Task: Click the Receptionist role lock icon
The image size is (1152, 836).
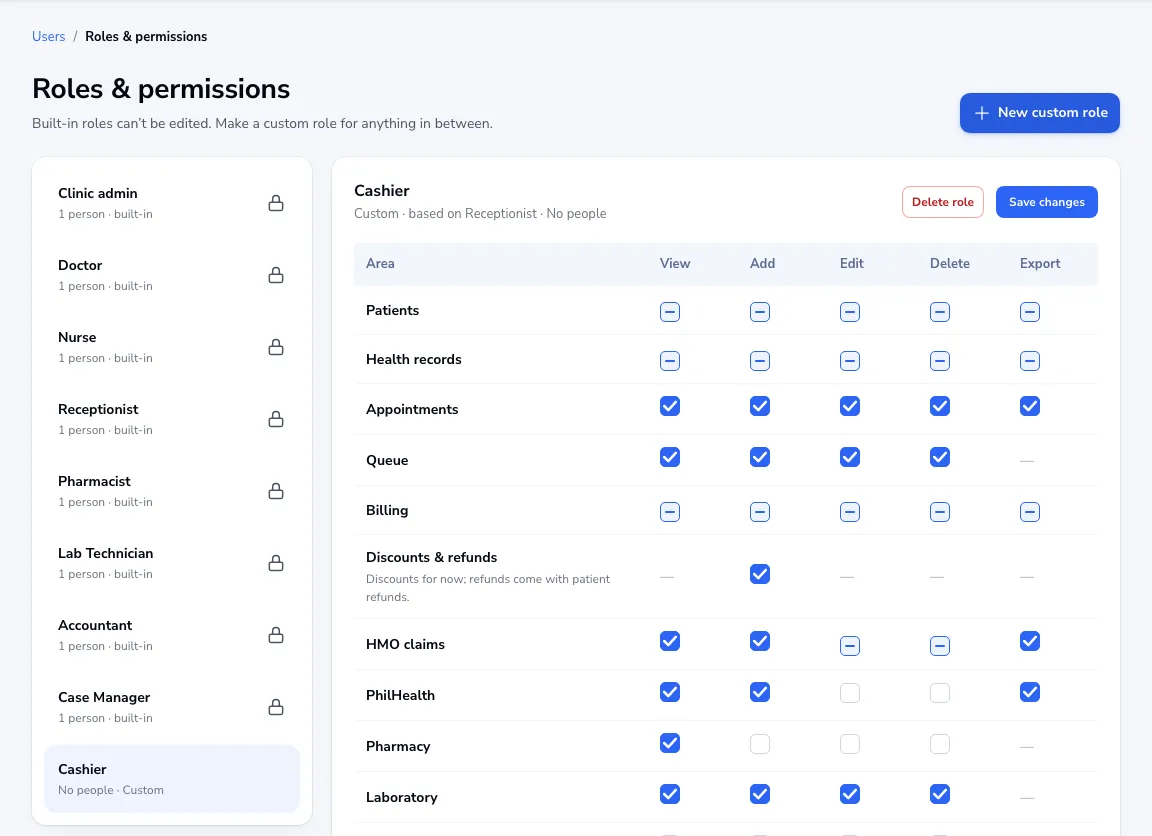Action: pos(276,419)
